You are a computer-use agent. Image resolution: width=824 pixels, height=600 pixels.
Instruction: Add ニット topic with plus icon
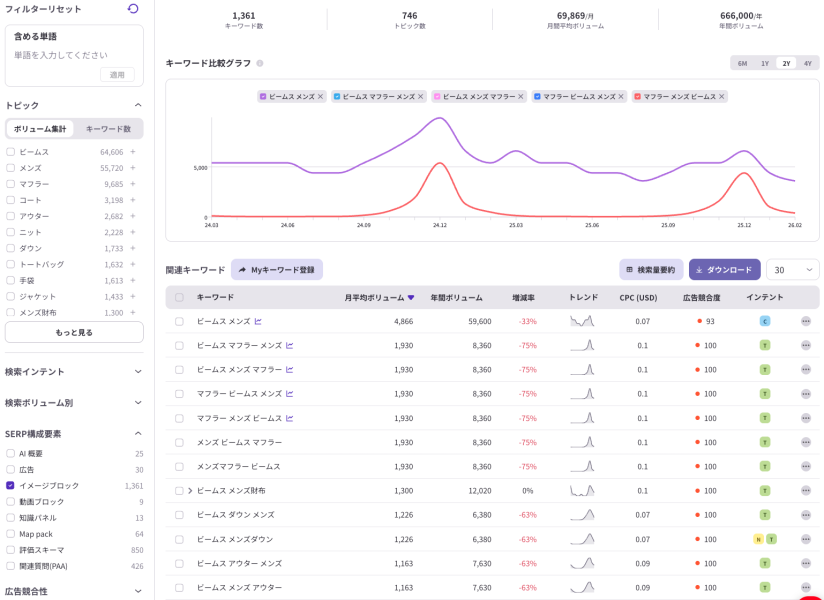133,232
